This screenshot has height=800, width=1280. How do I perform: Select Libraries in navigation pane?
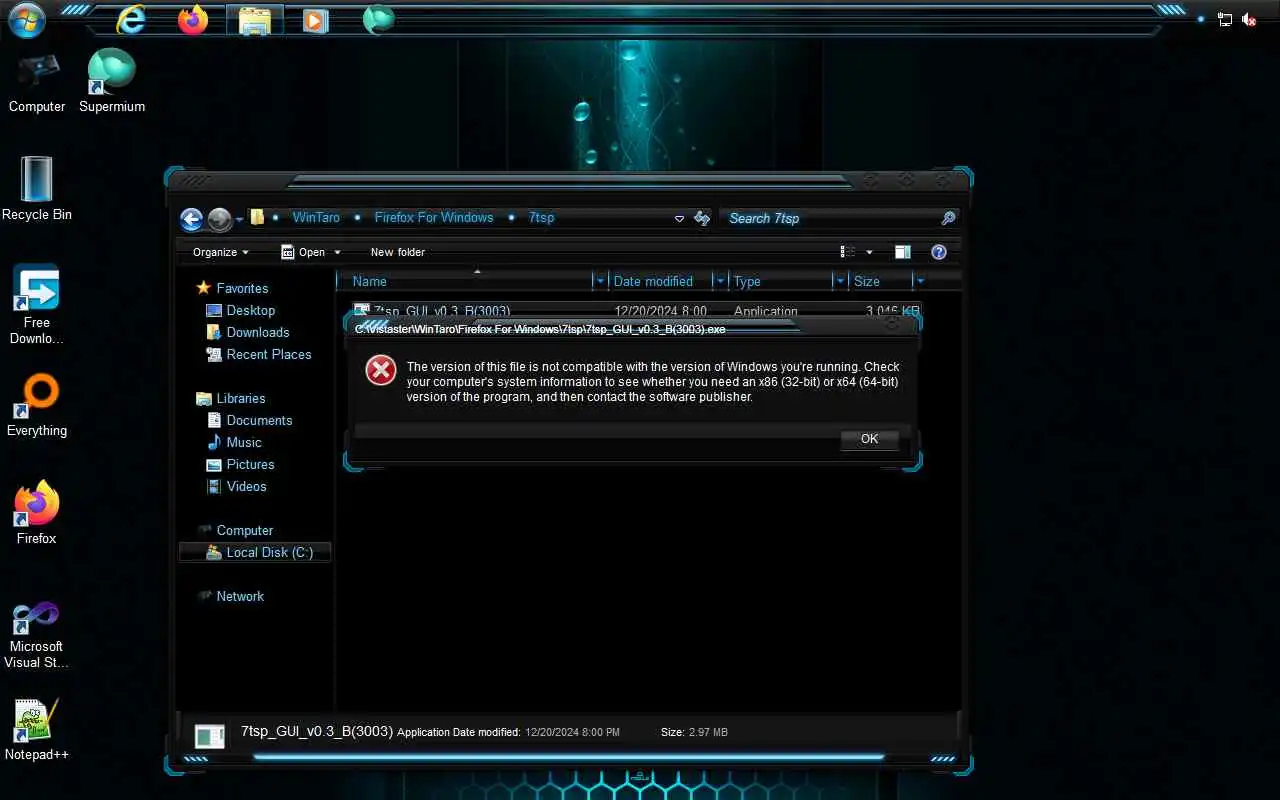click(x=240, y=398)
